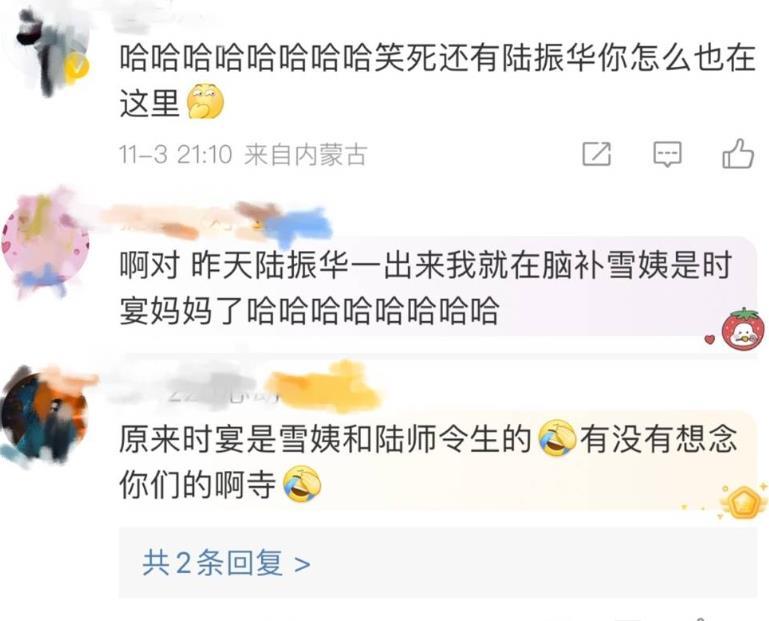The width and height of the screenshot is (769, 621).
Task: Click the strawberry comment decoration badge
Action: [x=743, y=329]
